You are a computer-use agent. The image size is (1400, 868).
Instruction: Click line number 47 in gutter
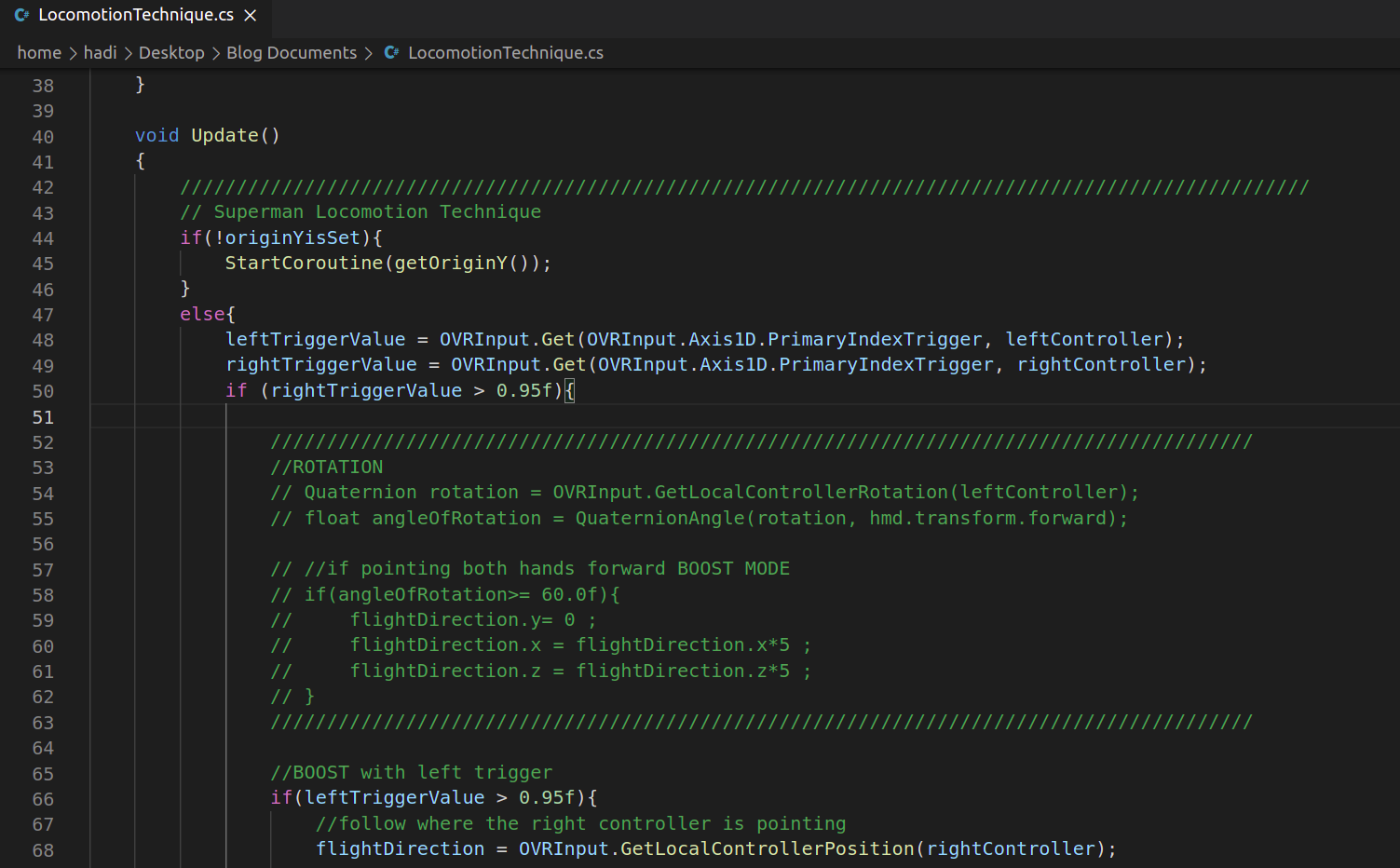(x=43, y=315)
